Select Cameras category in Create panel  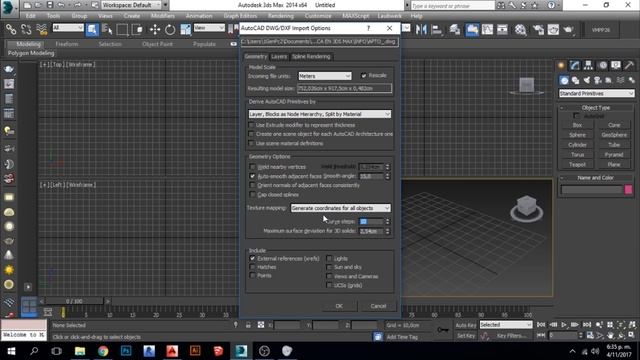click(598, 80)
